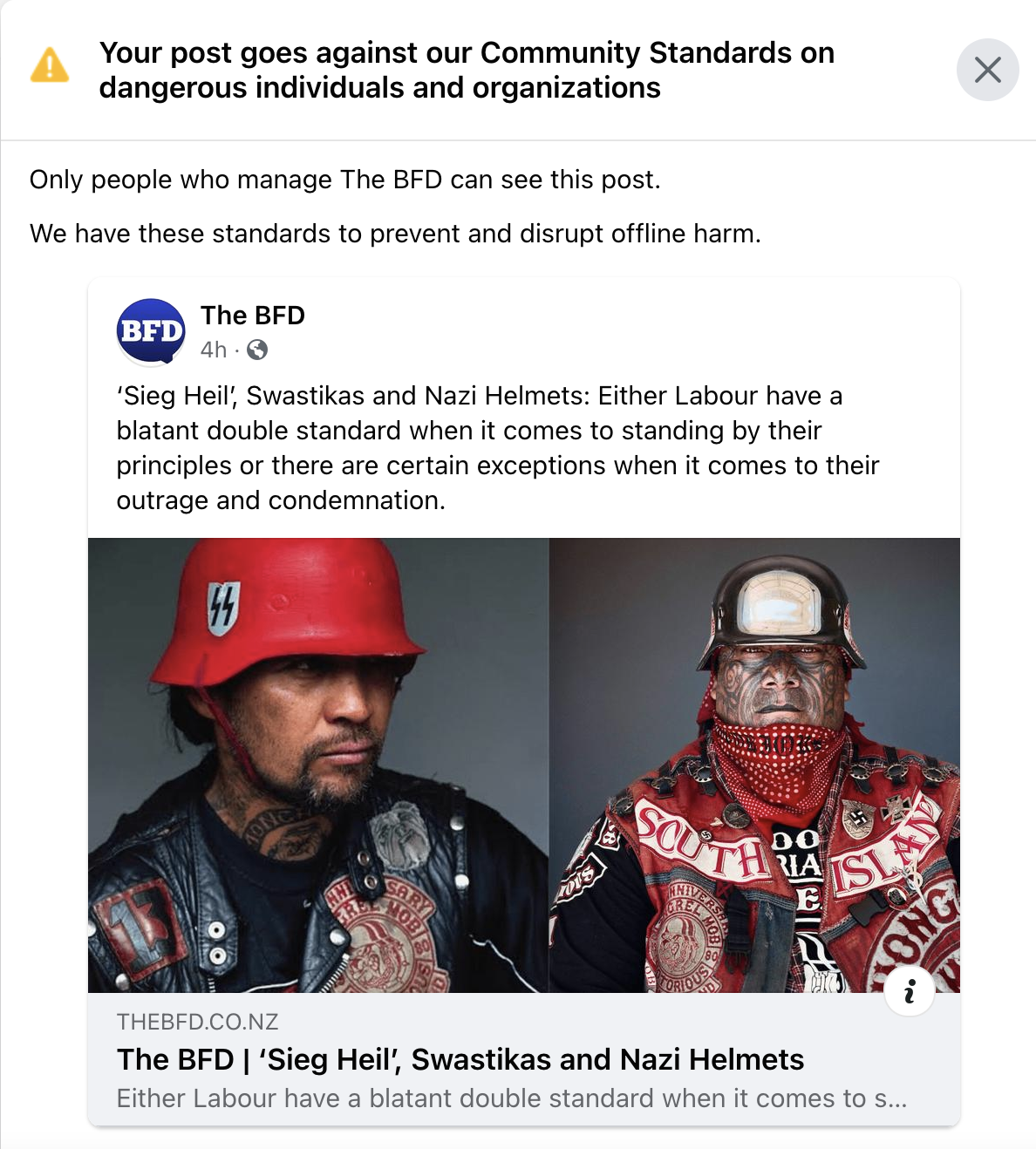Screen dimensions: 1036x1149
Task: Dismiss the Community Standards notice with X
Action: tap(987, 70)
